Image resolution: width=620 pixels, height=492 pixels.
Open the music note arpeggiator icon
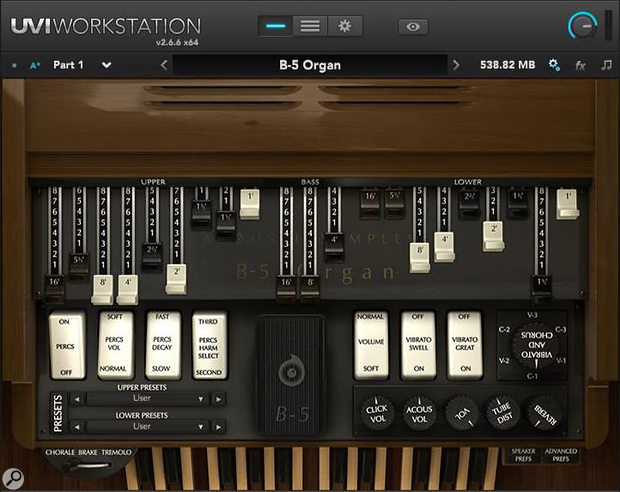[606, 65]
